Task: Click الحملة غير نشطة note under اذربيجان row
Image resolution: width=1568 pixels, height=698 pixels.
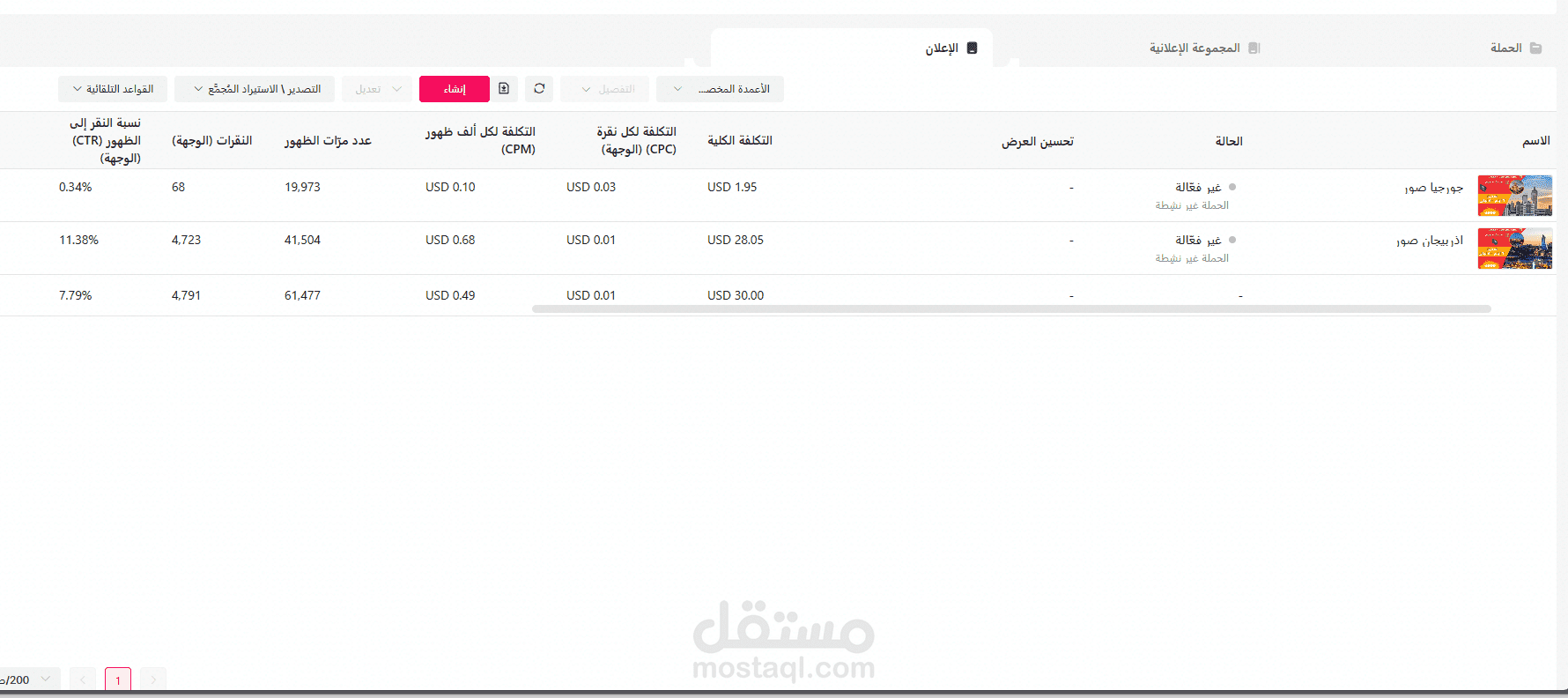Action: click(x=1192, y=258)
